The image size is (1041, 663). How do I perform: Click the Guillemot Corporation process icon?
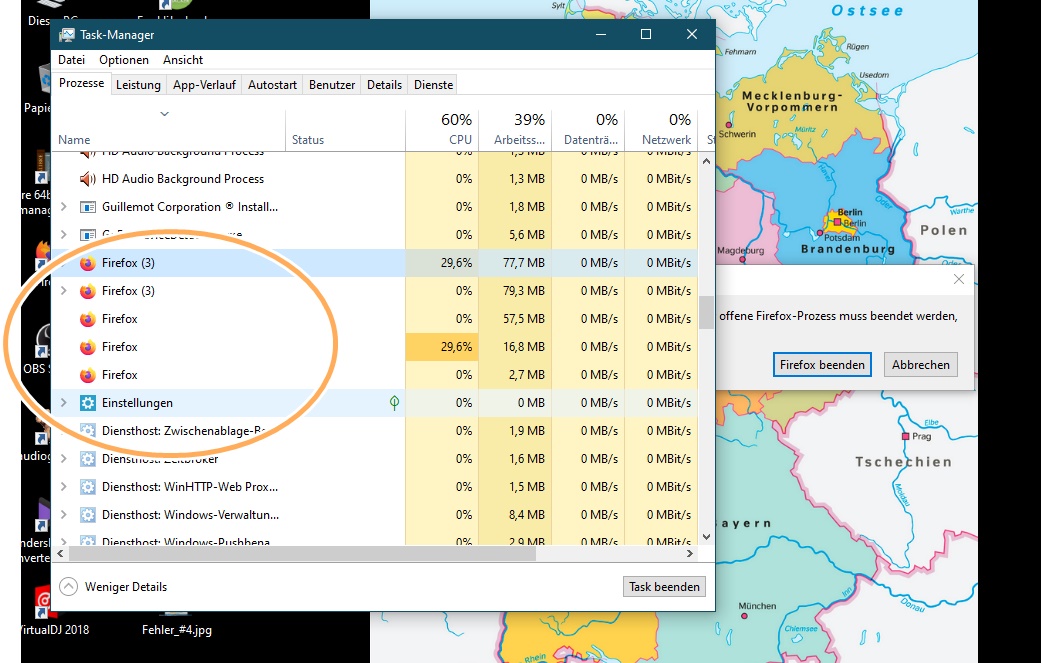(88, 207)
